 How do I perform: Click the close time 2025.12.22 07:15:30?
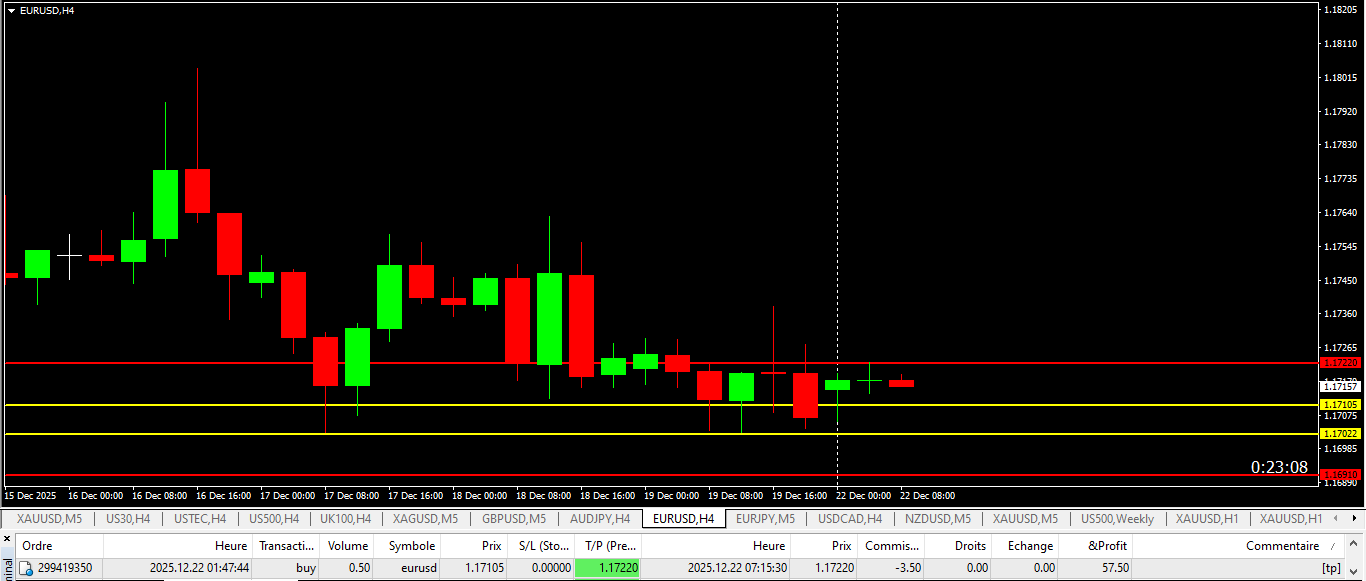[737, 568]
